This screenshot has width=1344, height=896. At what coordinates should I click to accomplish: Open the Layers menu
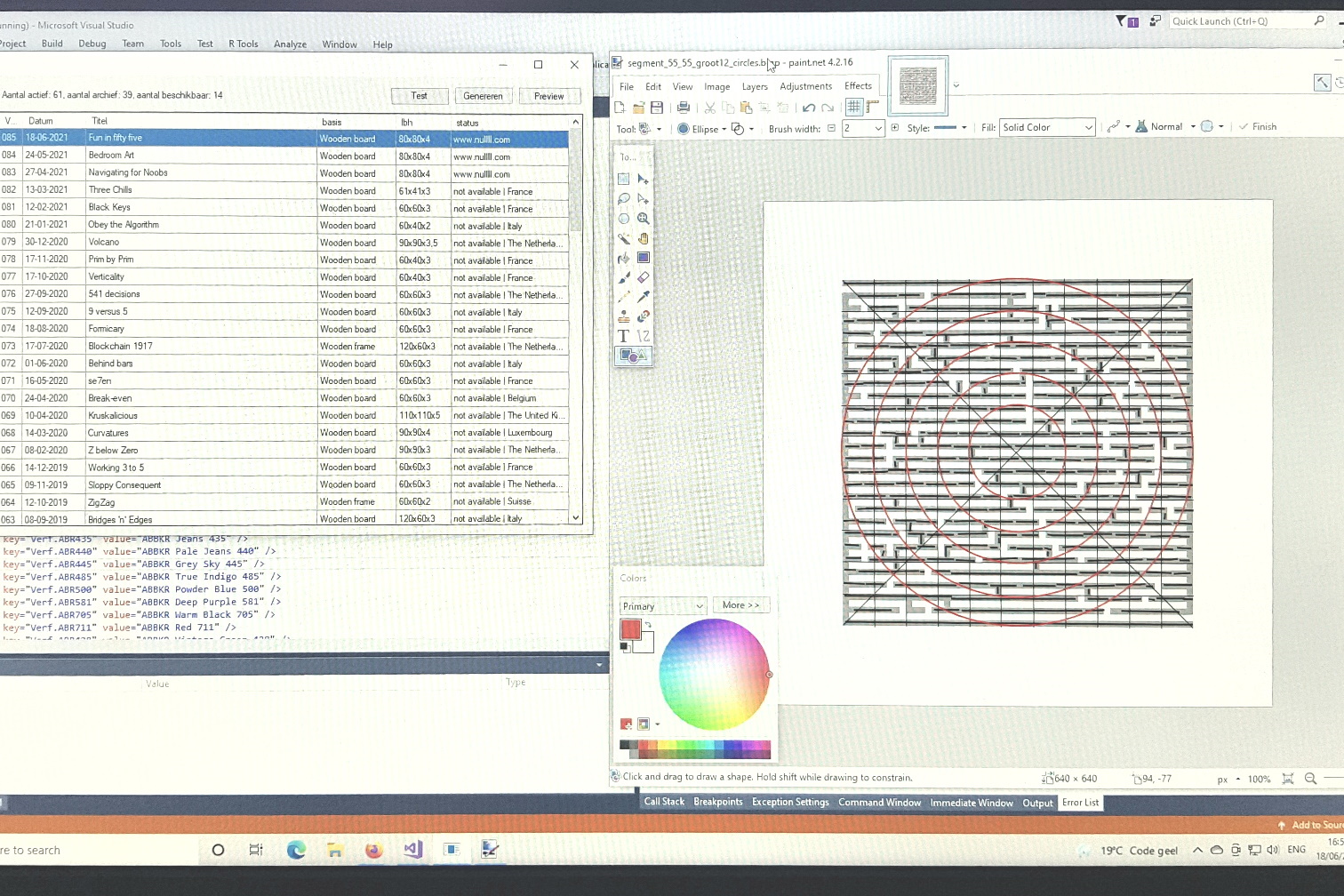pyautogui.click(x=755, y=87)
